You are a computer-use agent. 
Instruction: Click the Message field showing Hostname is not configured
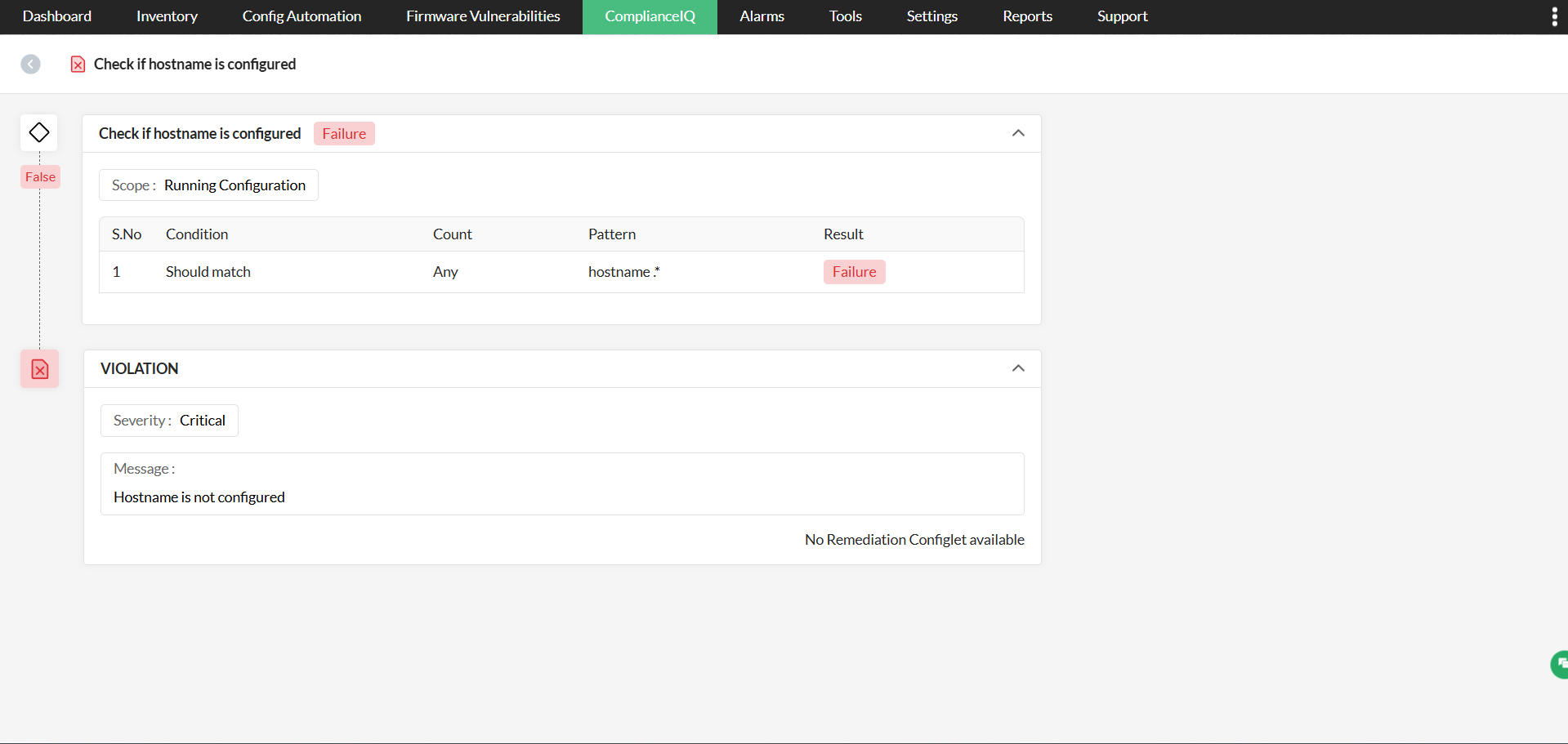click(561, 483)
